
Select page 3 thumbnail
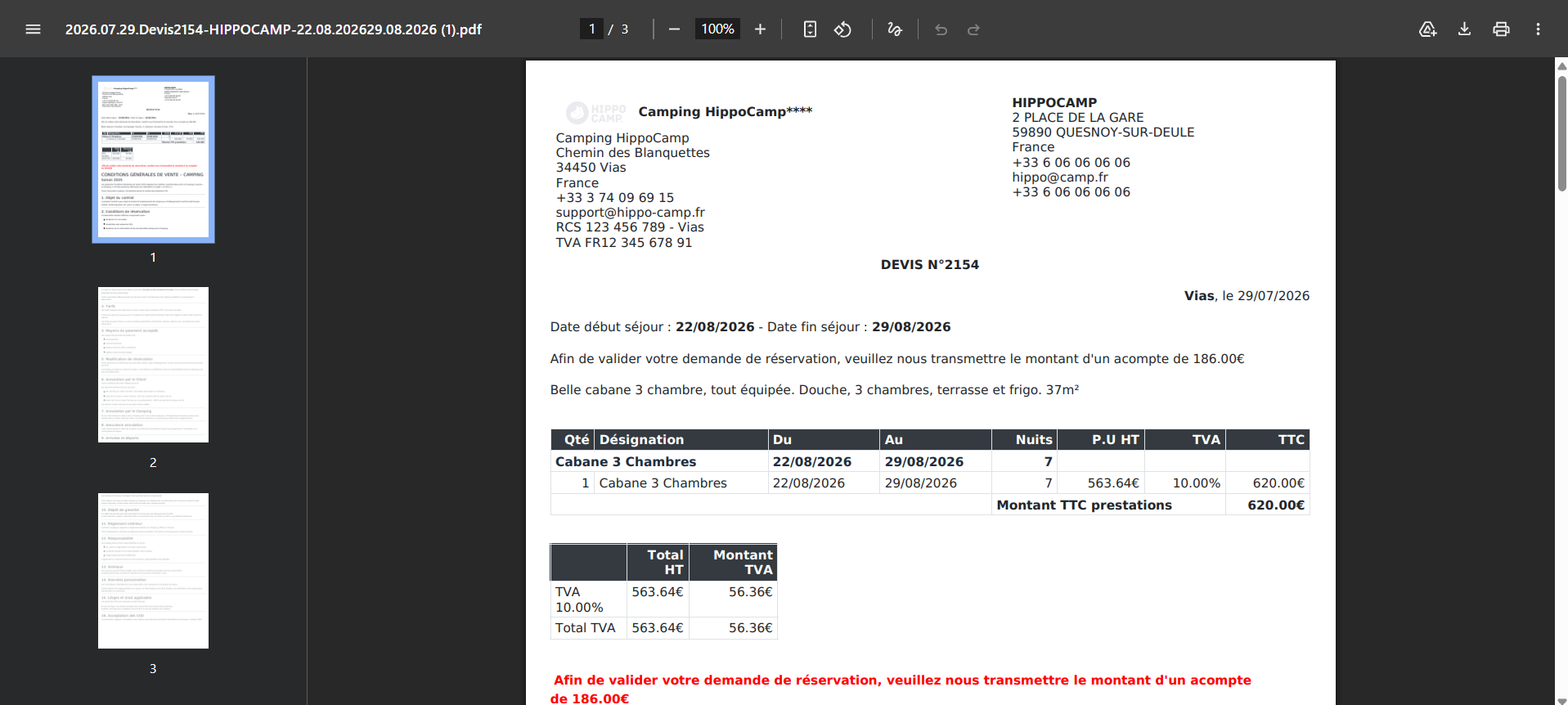pyautogui.click(x=153, y=571)
